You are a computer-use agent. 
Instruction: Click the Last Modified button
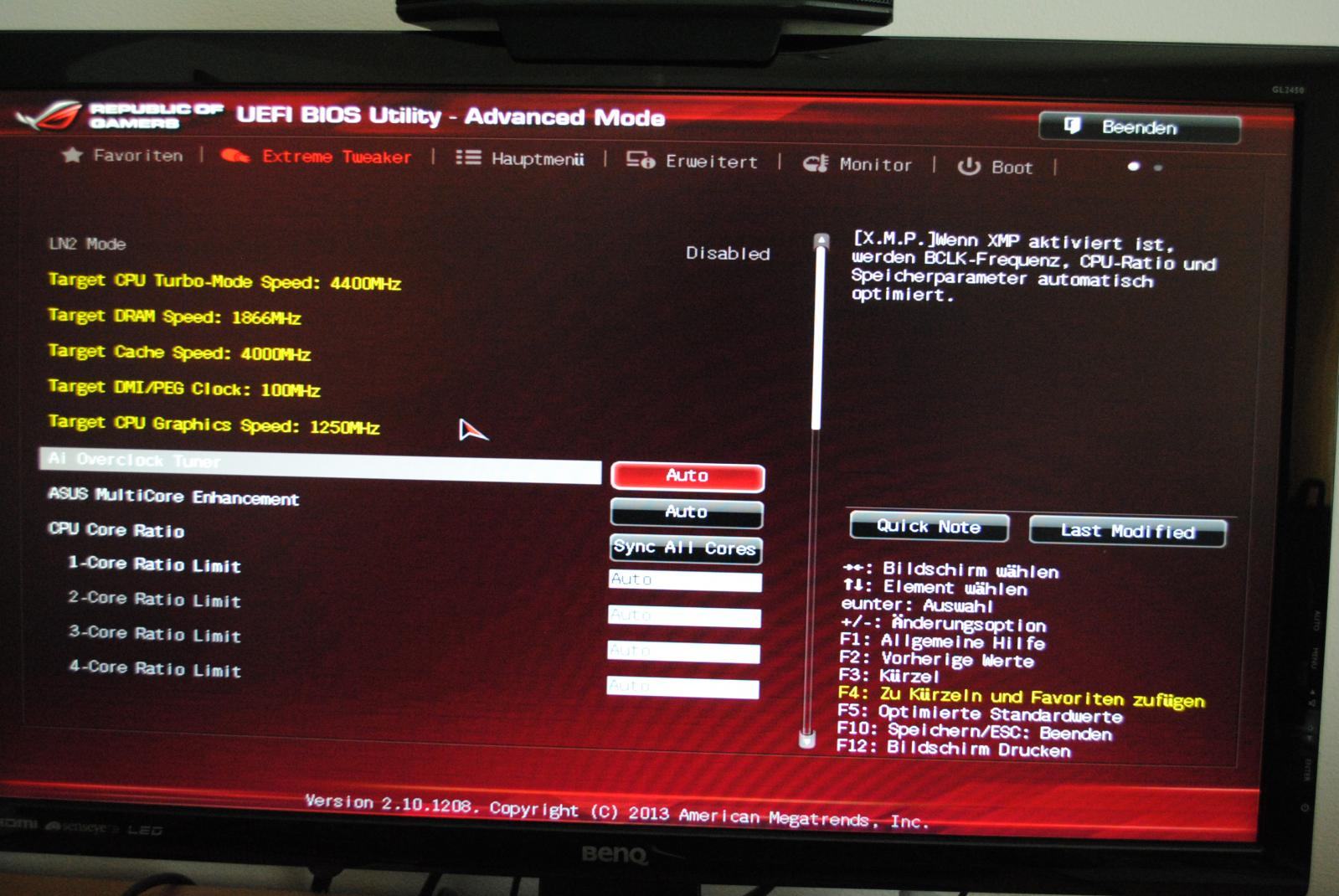(x=1128, y=531)
